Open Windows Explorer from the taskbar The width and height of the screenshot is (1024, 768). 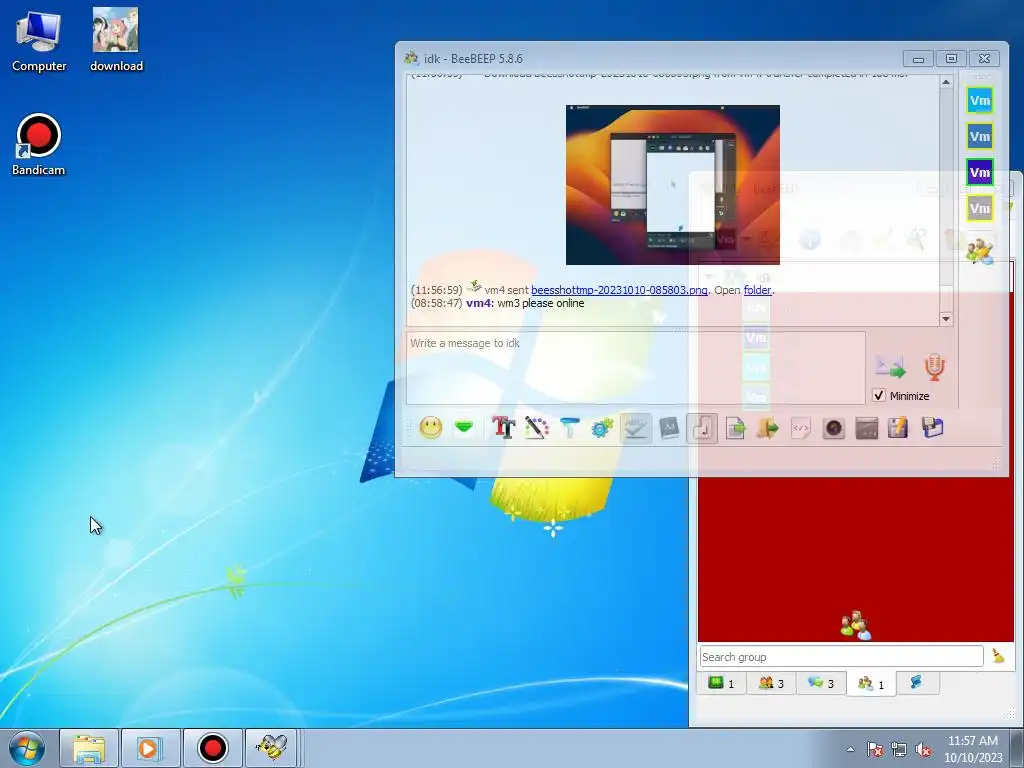89,748
